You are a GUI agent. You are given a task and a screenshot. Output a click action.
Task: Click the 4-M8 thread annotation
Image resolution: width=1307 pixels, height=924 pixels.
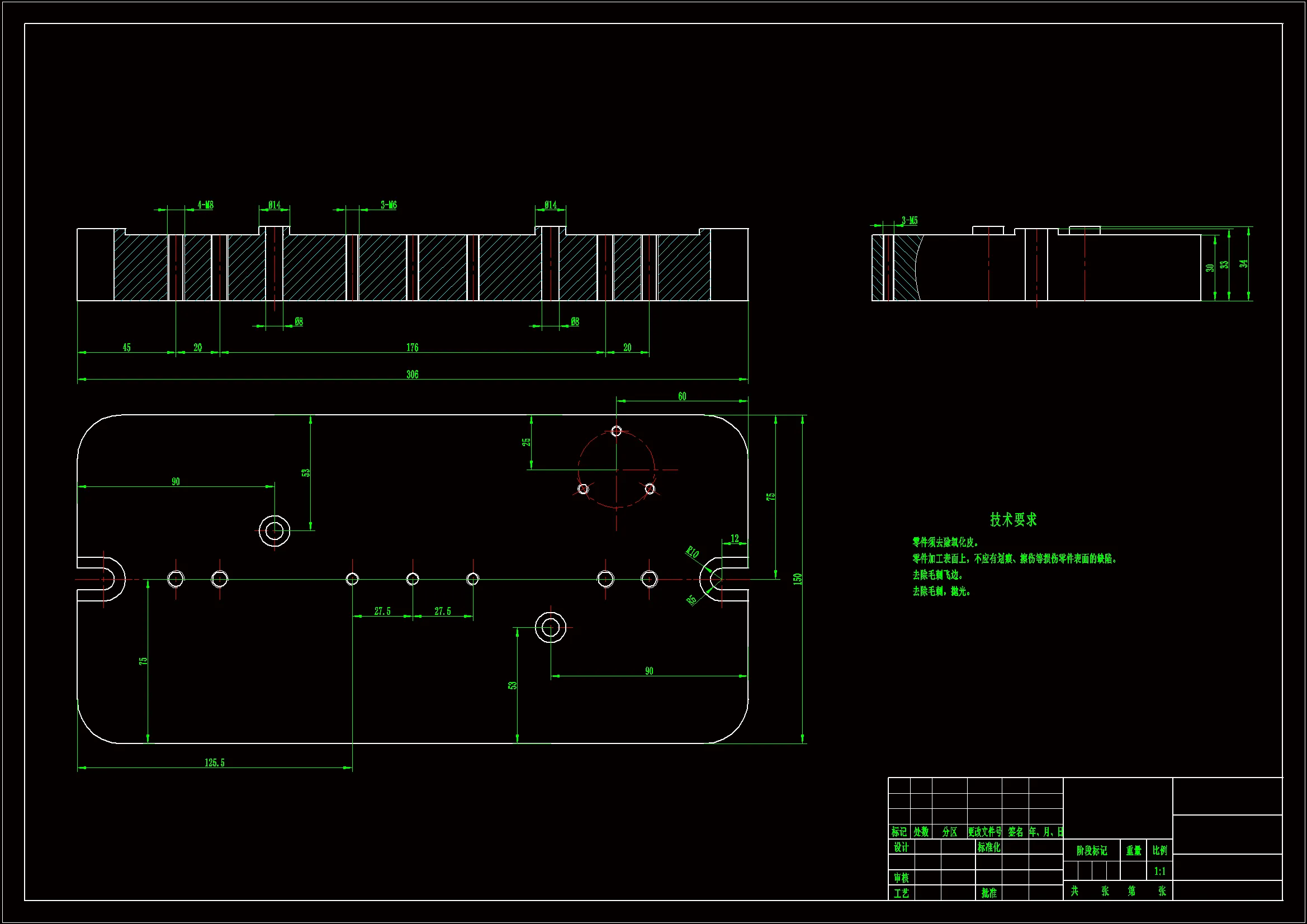tap(206, 205)
